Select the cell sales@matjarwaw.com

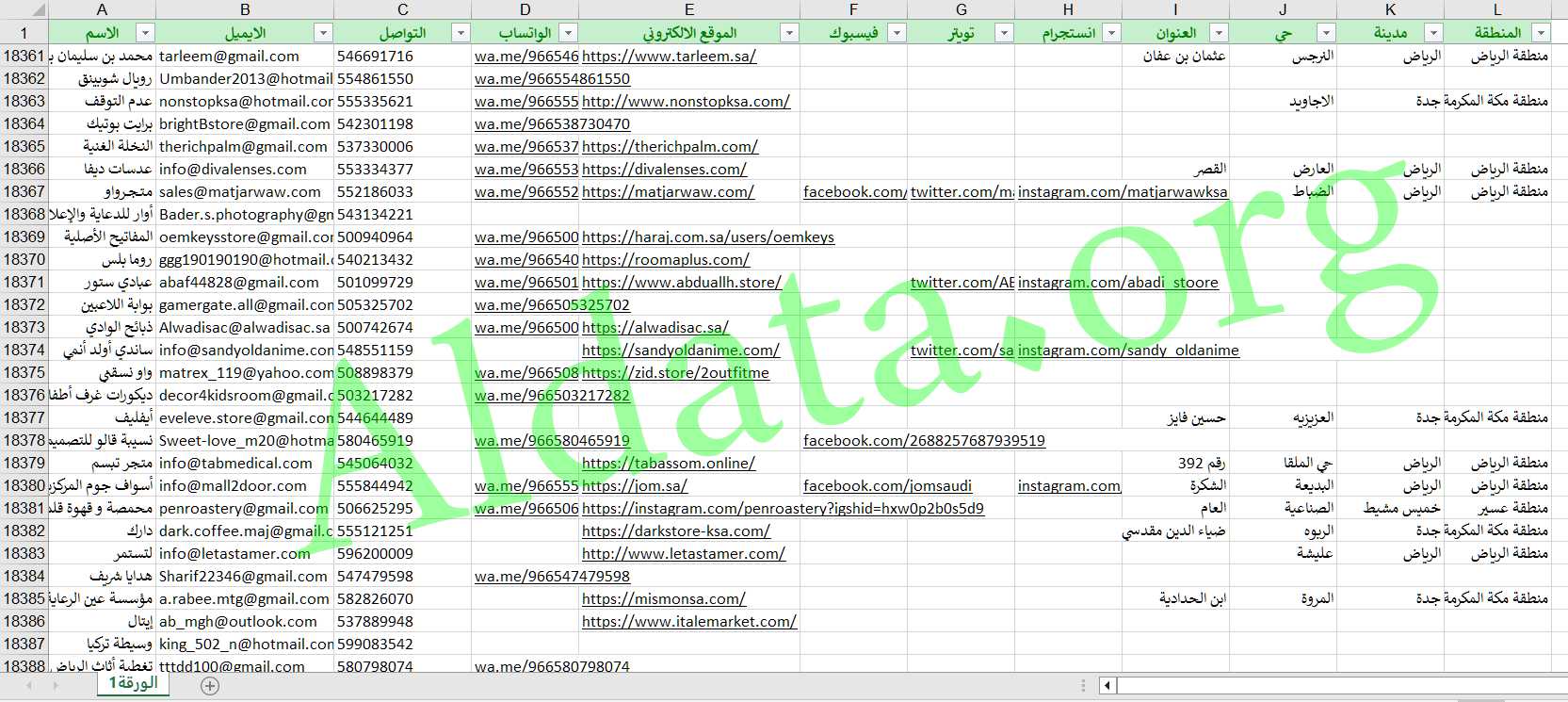[x=245, y=192]
